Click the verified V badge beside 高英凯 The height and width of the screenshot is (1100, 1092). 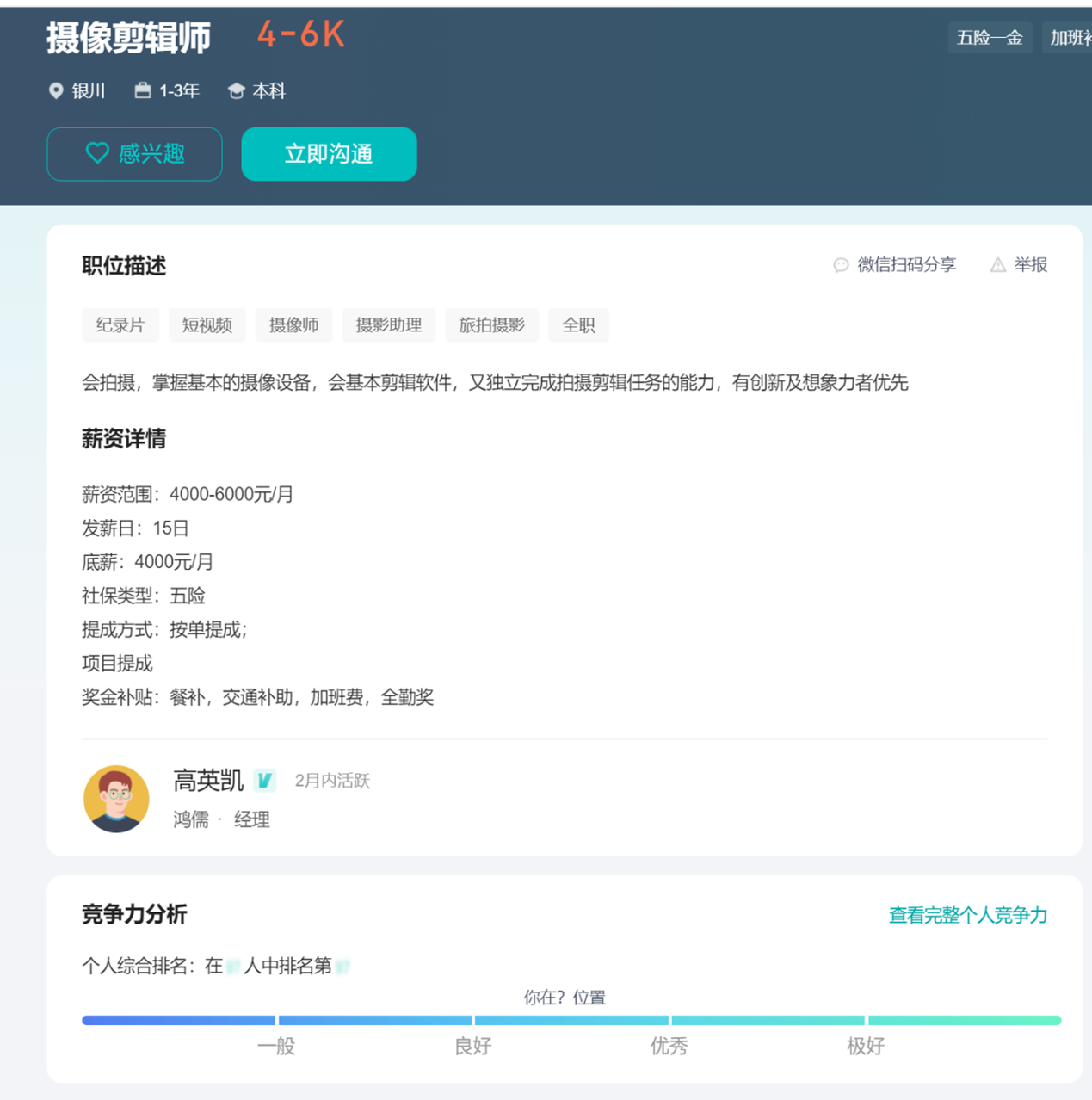[x=265, y=781]
